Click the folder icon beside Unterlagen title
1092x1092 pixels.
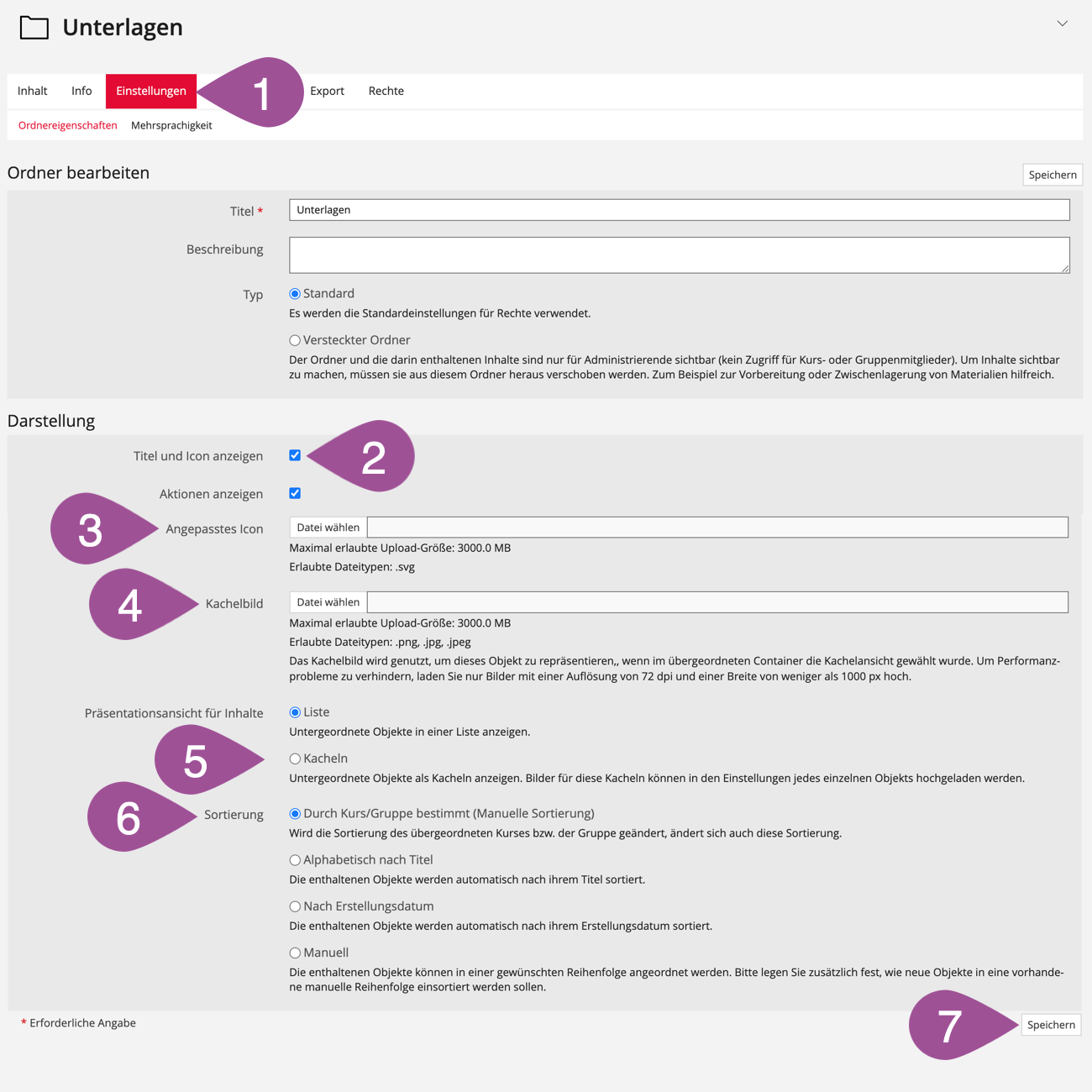point(34,28)
